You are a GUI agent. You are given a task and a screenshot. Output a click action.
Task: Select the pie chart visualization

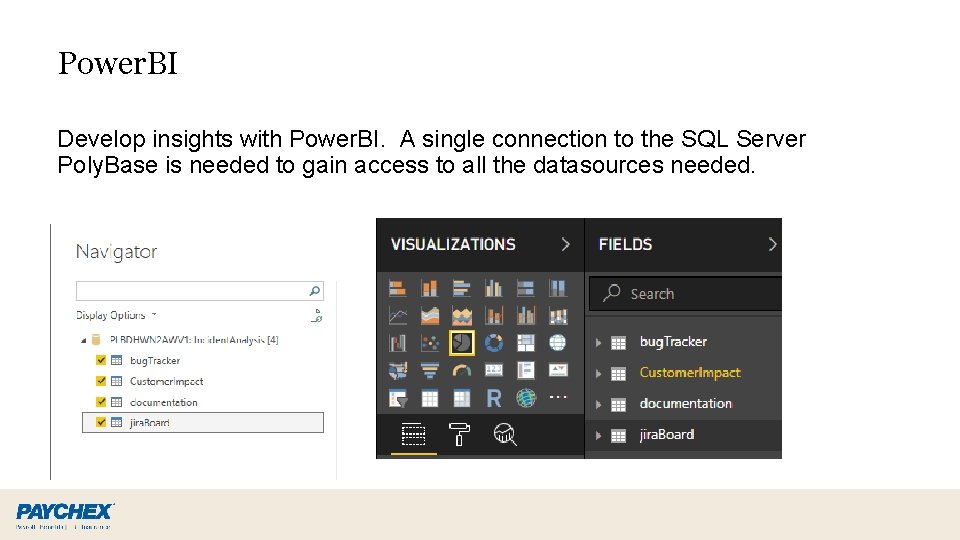pyautogui.click(x=462, y=343)
